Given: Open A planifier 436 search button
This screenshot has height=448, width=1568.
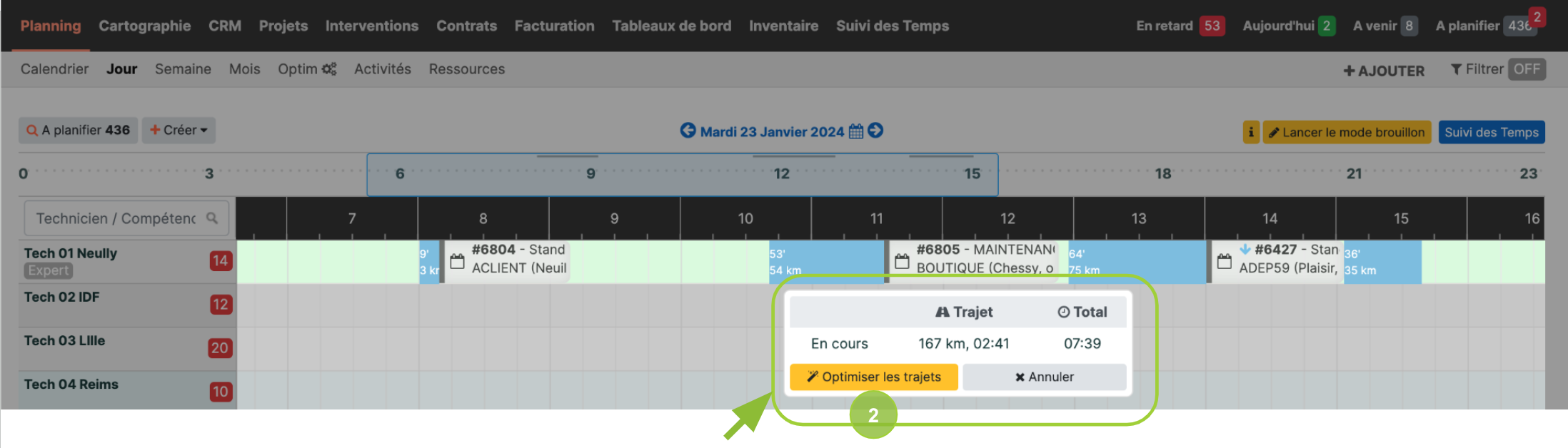Looking at the screenshot, I should pos(78,131).
